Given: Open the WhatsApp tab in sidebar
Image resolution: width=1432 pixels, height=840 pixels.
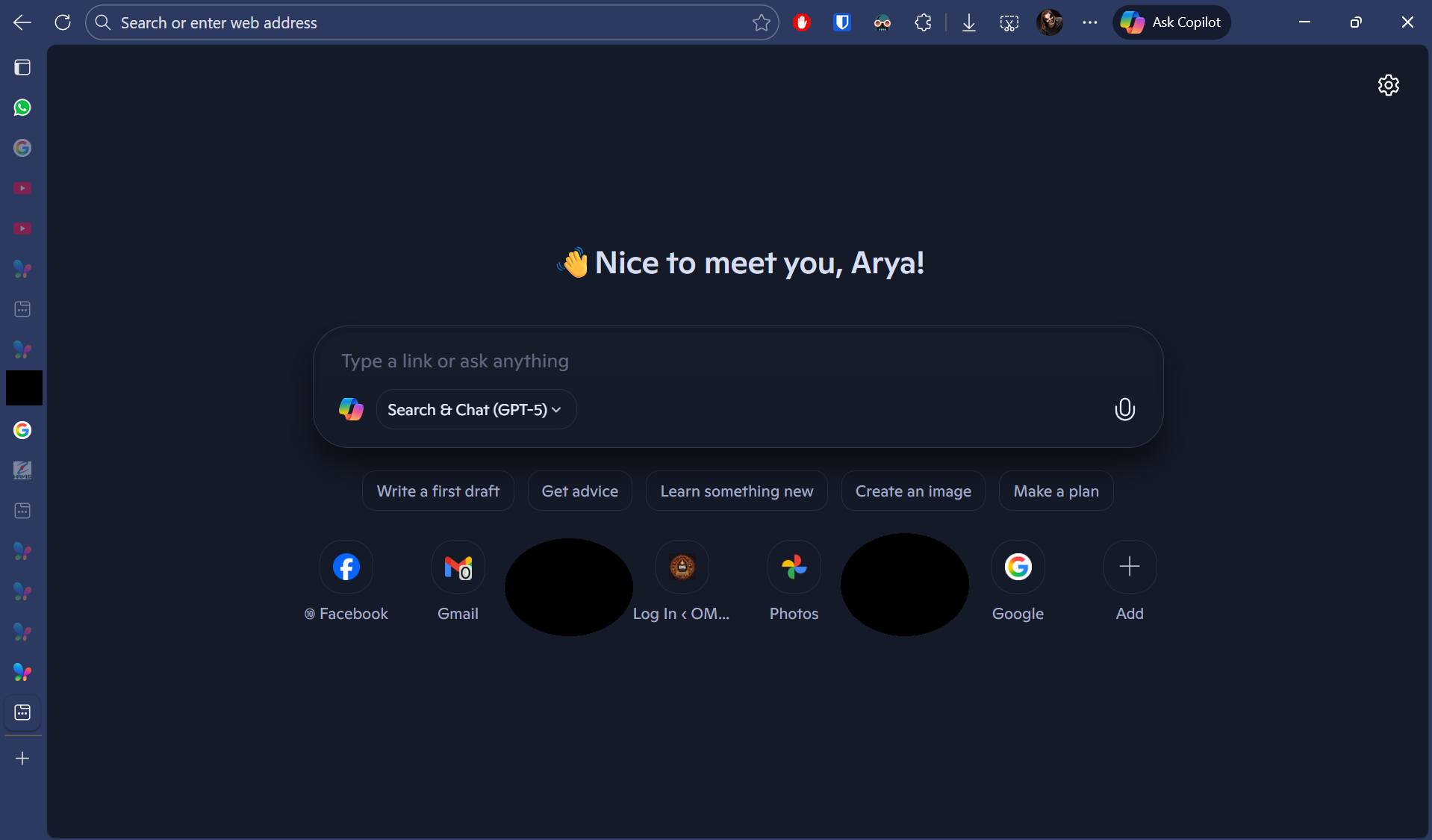Looking at the screenshot, I should point(22,108).
